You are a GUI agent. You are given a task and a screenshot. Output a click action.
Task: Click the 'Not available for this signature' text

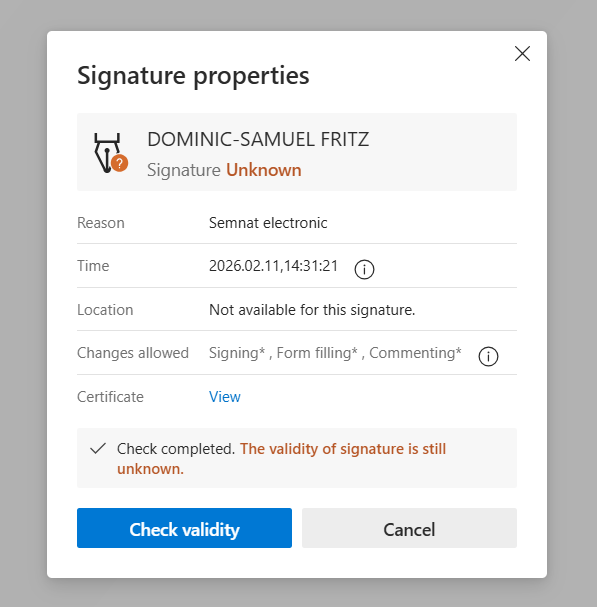[312, 310]
